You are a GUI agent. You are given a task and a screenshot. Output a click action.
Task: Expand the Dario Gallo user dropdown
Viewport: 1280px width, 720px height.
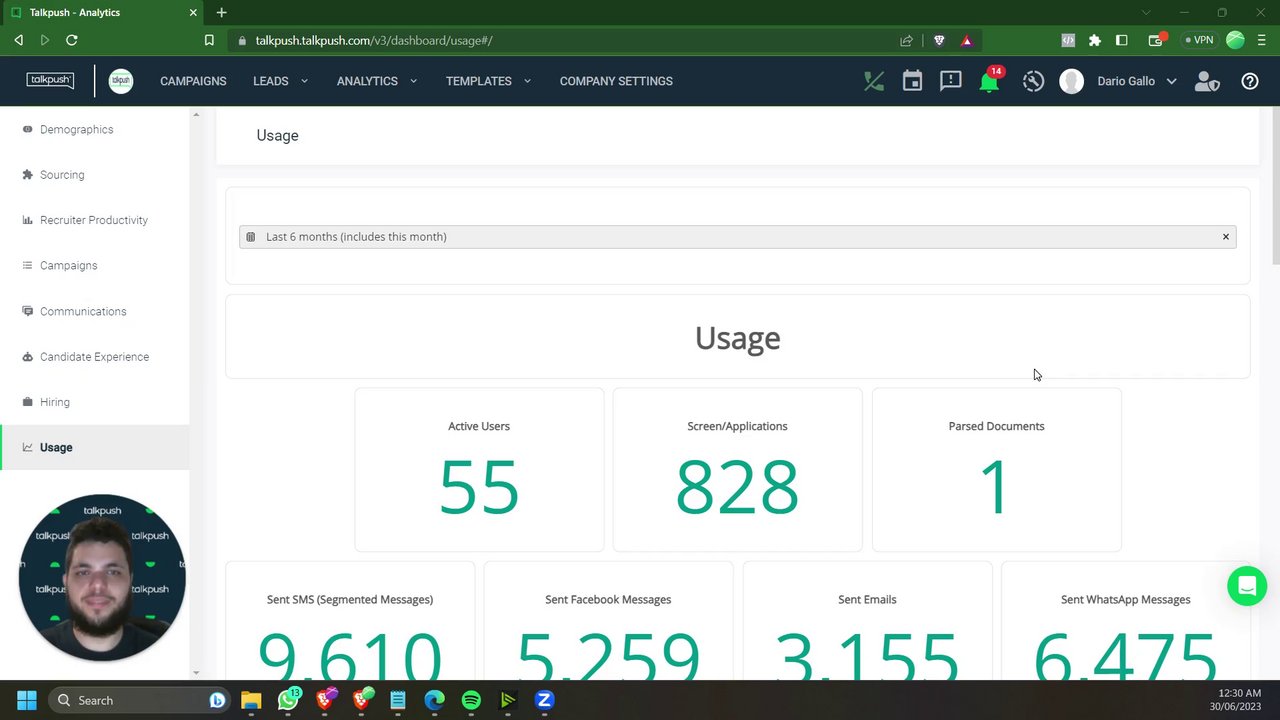tap(1137, 81)
